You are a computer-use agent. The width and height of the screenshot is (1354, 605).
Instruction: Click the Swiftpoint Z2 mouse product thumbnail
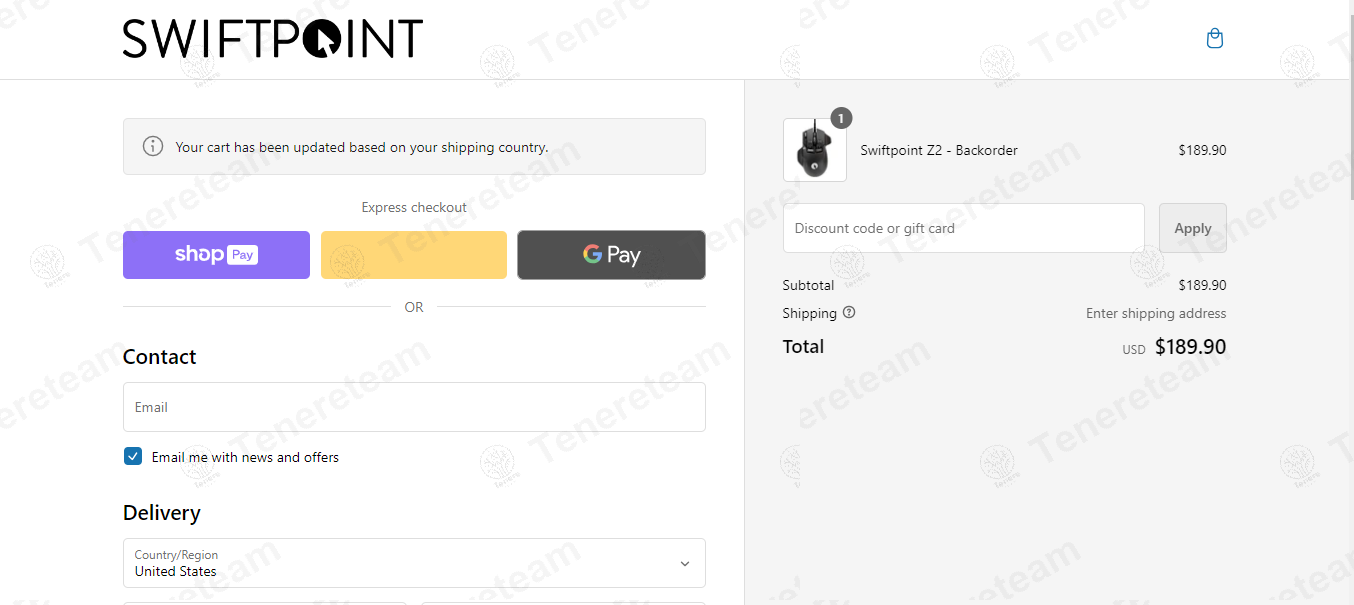pos(814,151)
